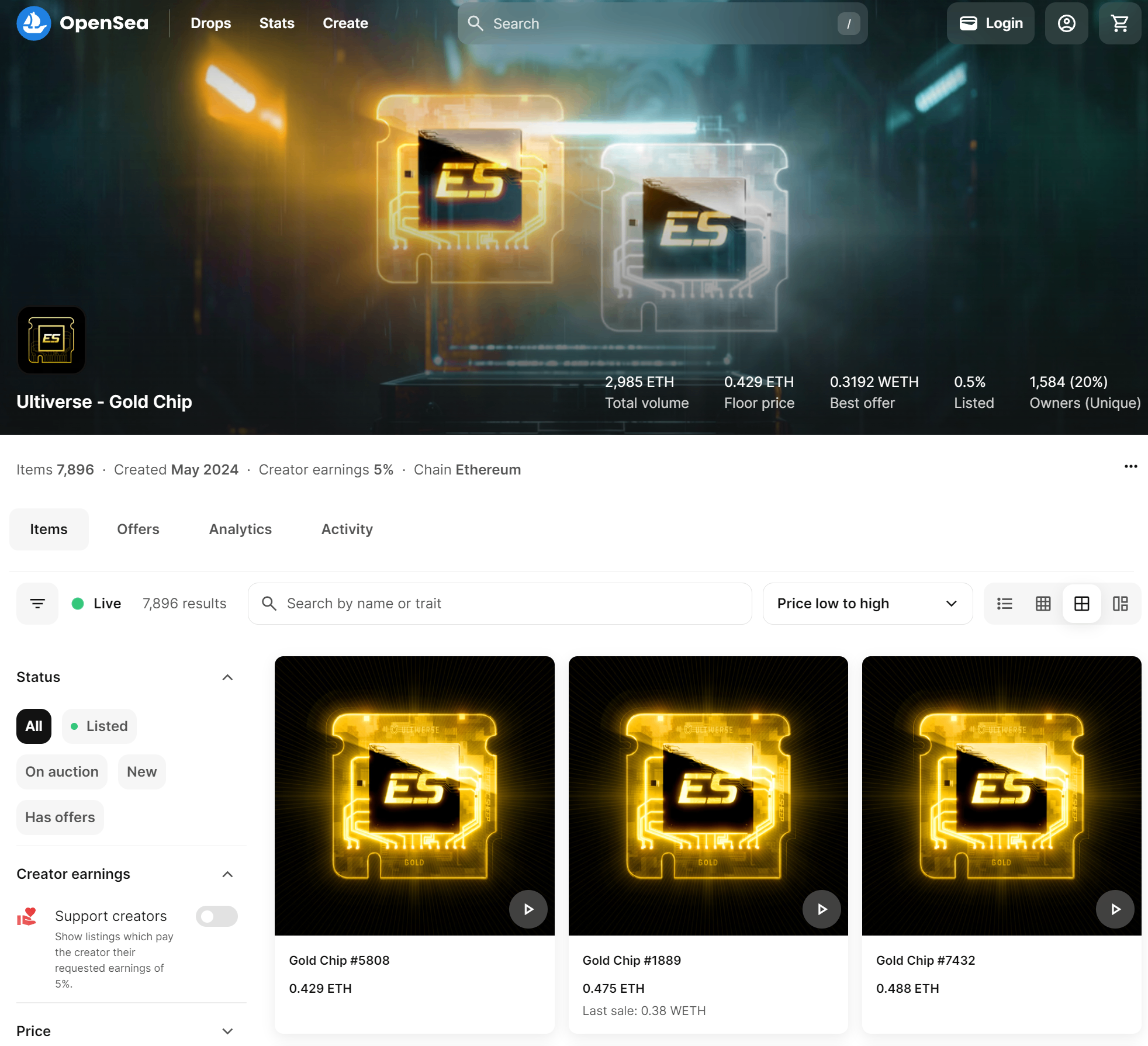Click the slash shortcut badge in Search
This screenshot has width=1148, height=1046.
point(849,24)
